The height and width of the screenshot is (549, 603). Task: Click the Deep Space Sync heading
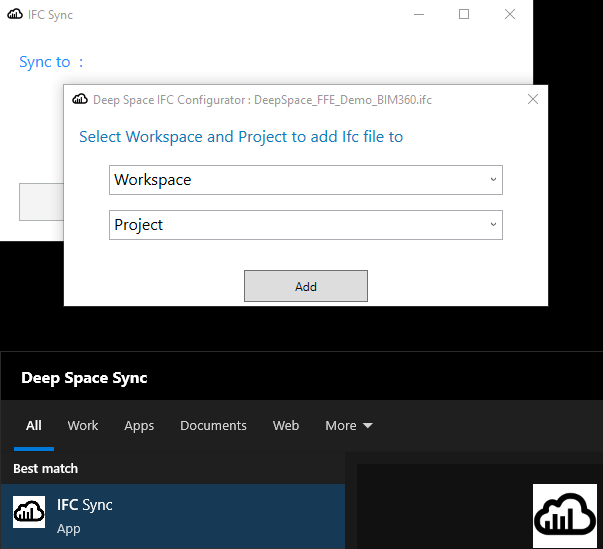click(84, 378)
